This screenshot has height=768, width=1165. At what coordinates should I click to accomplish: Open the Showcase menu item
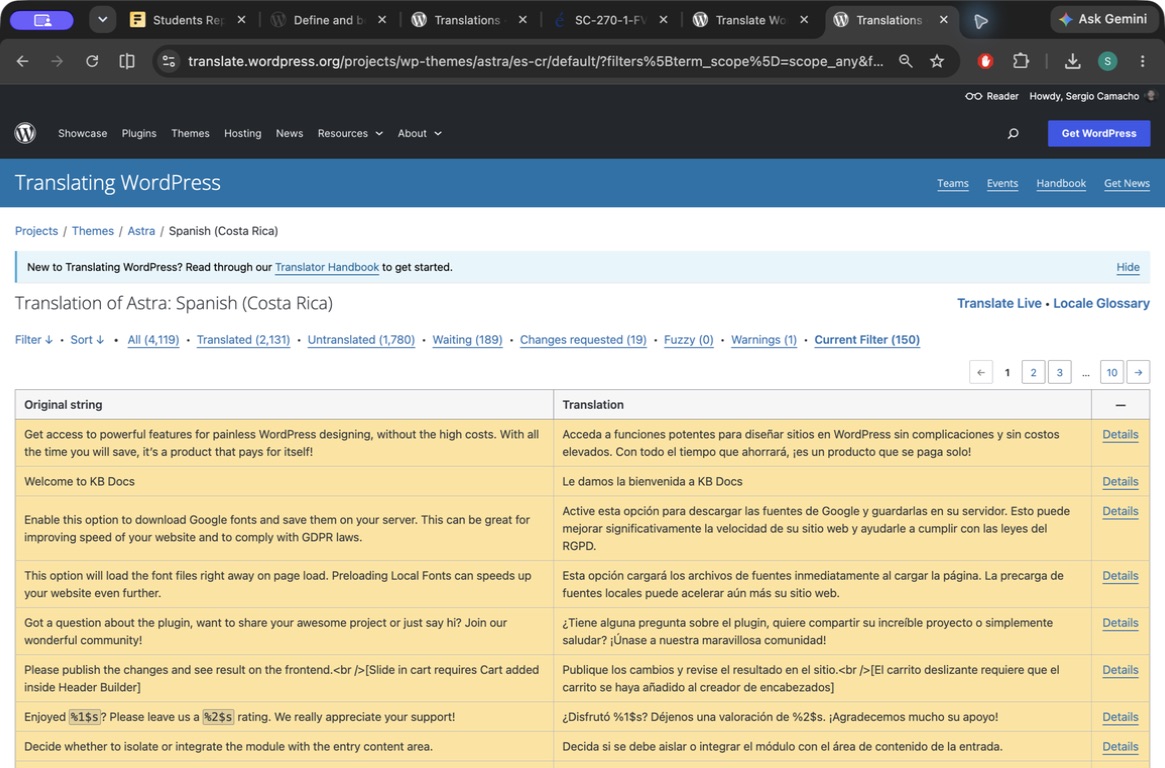coord(82,133)
